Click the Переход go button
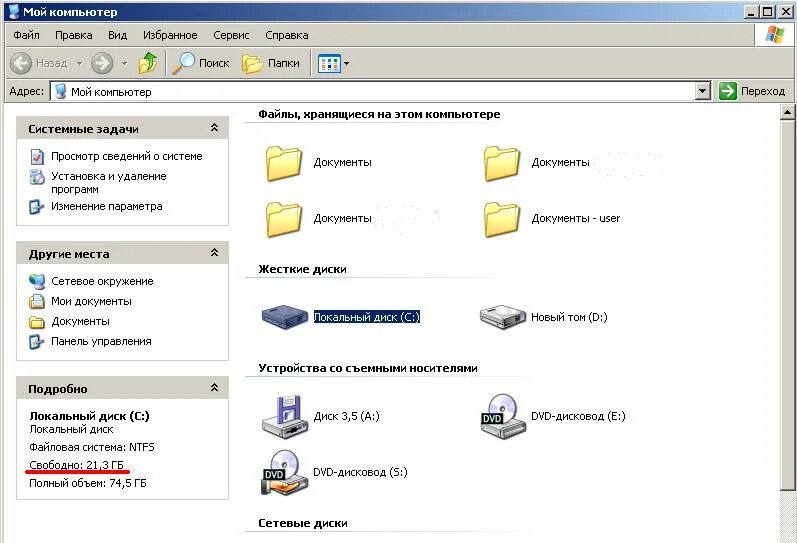This screenshot has height=543, width=797. [x=752, y=92]
